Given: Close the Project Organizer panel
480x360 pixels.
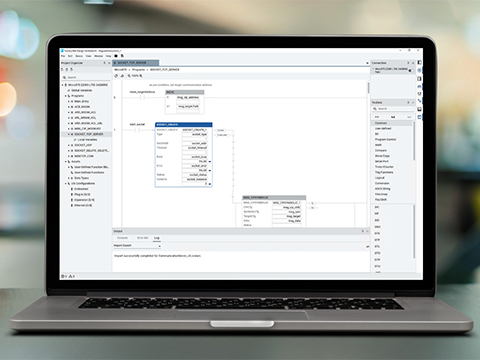Looking at the screenshot, I should tap(109, 63).
